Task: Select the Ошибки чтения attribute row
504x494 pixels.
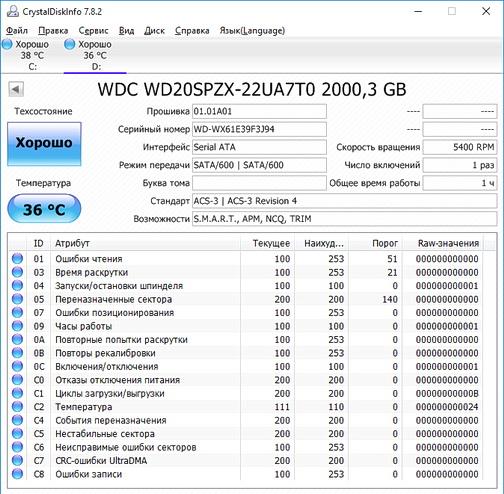Action: [246, 259]
